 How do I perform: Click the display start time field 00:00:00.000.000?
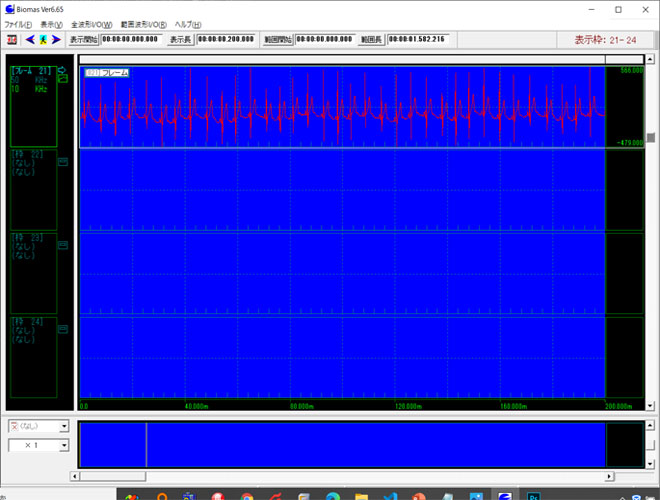point(131,39)
